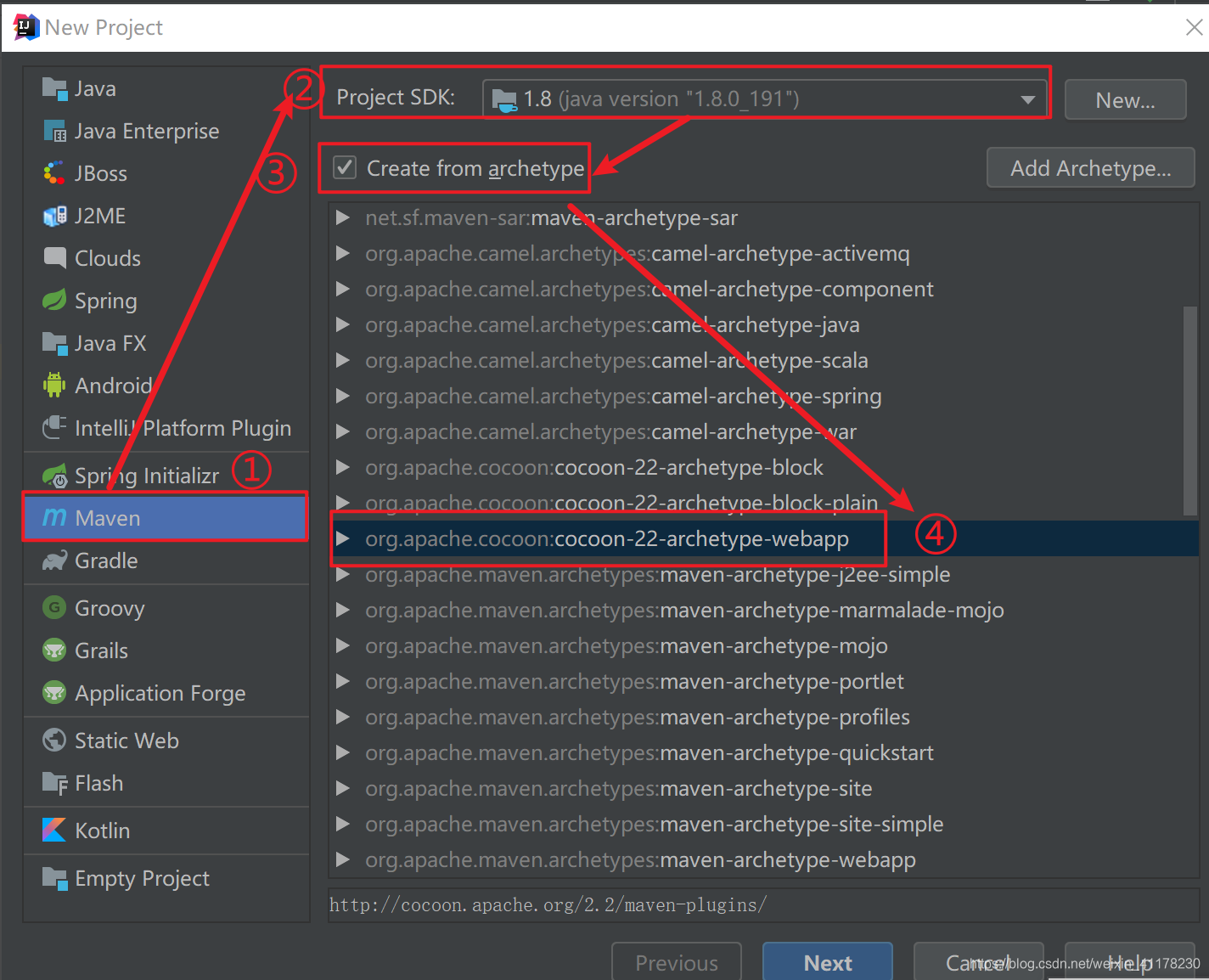
Task: Select Static Web project type
Action: click(x=166, y=741)
